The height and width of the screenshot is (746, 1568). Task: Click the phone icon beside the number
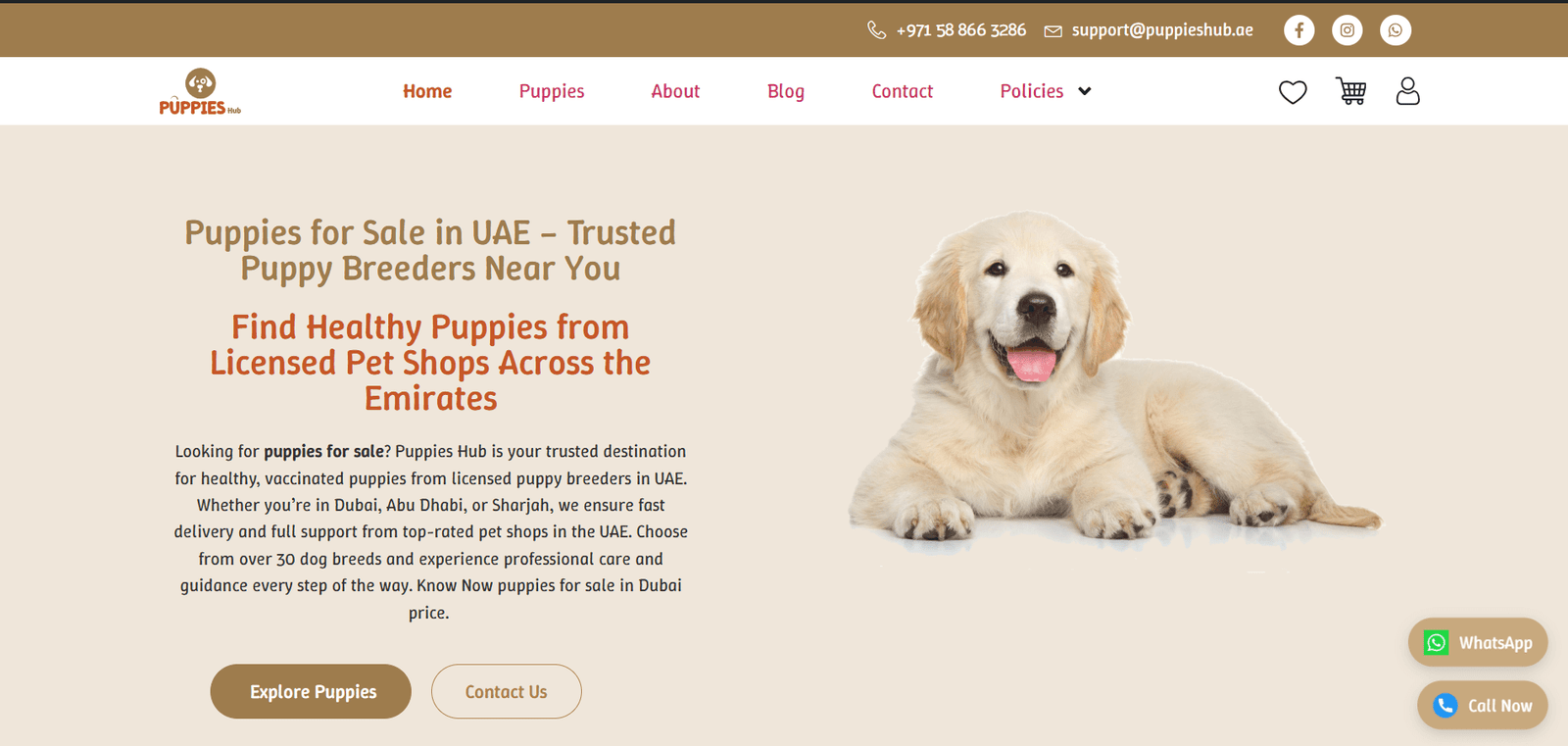click(876, 30)
